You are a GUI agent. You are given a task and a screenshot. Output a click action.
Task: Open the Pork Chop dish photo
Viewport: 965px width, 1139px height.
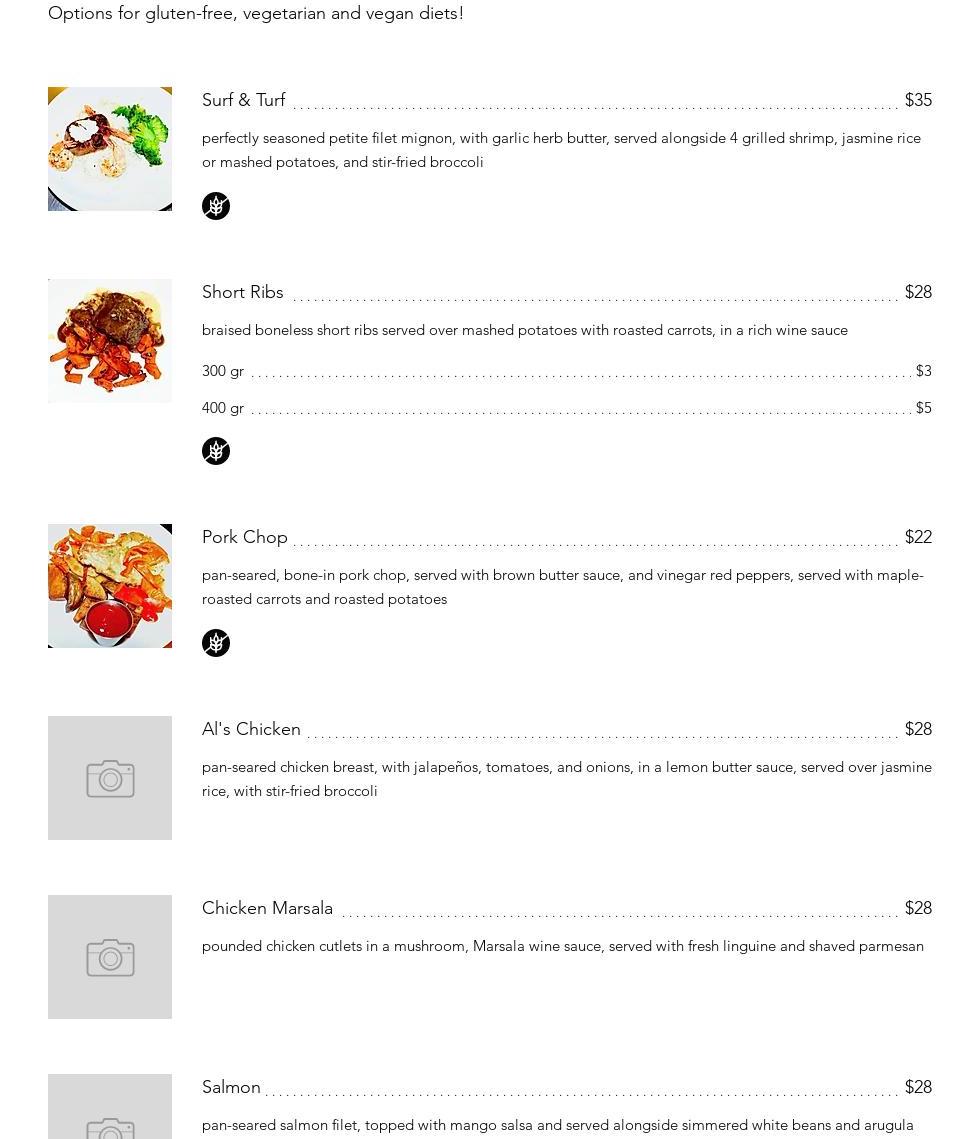point(110,586)
